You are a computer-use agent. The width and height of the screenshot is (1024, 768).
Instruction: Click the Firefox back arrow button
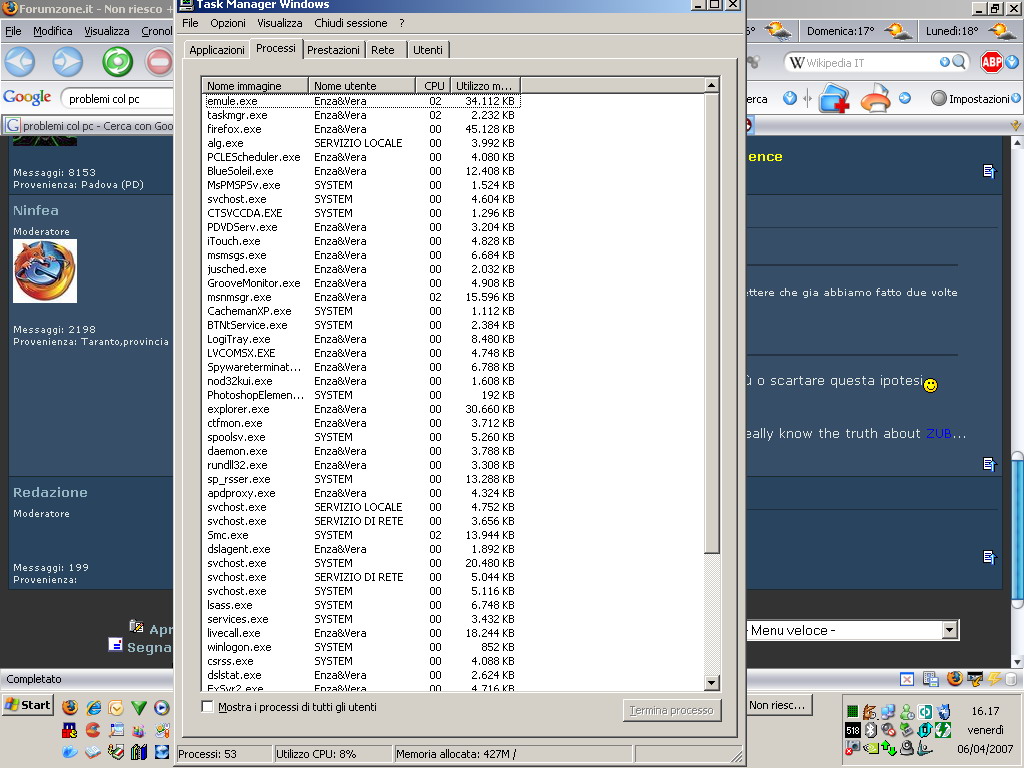point(20,63)
